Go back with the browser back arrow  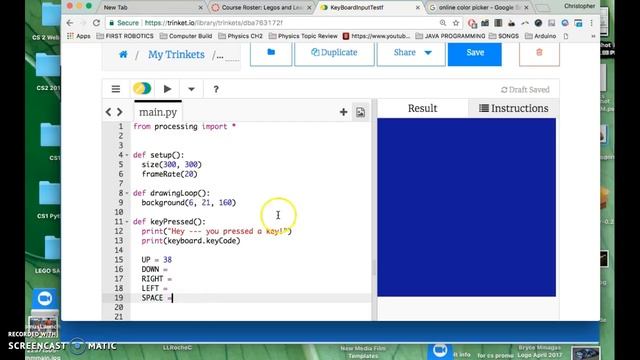[70, 23]
